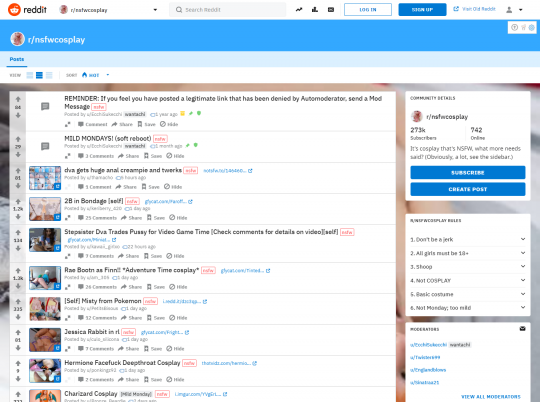Open the community selector in top bar
This screenshot has height=402, width=540.
[x=108, y=10]
